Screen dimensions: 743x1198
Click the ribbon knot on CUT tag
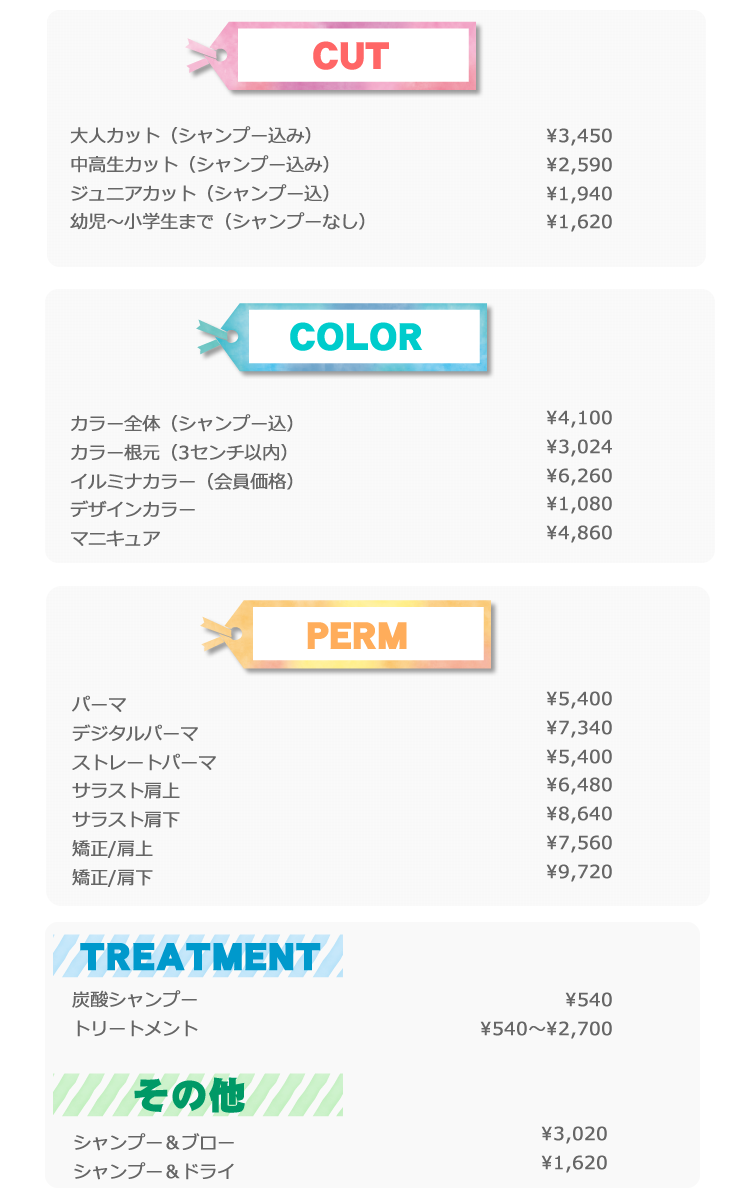tap(207, 56)
